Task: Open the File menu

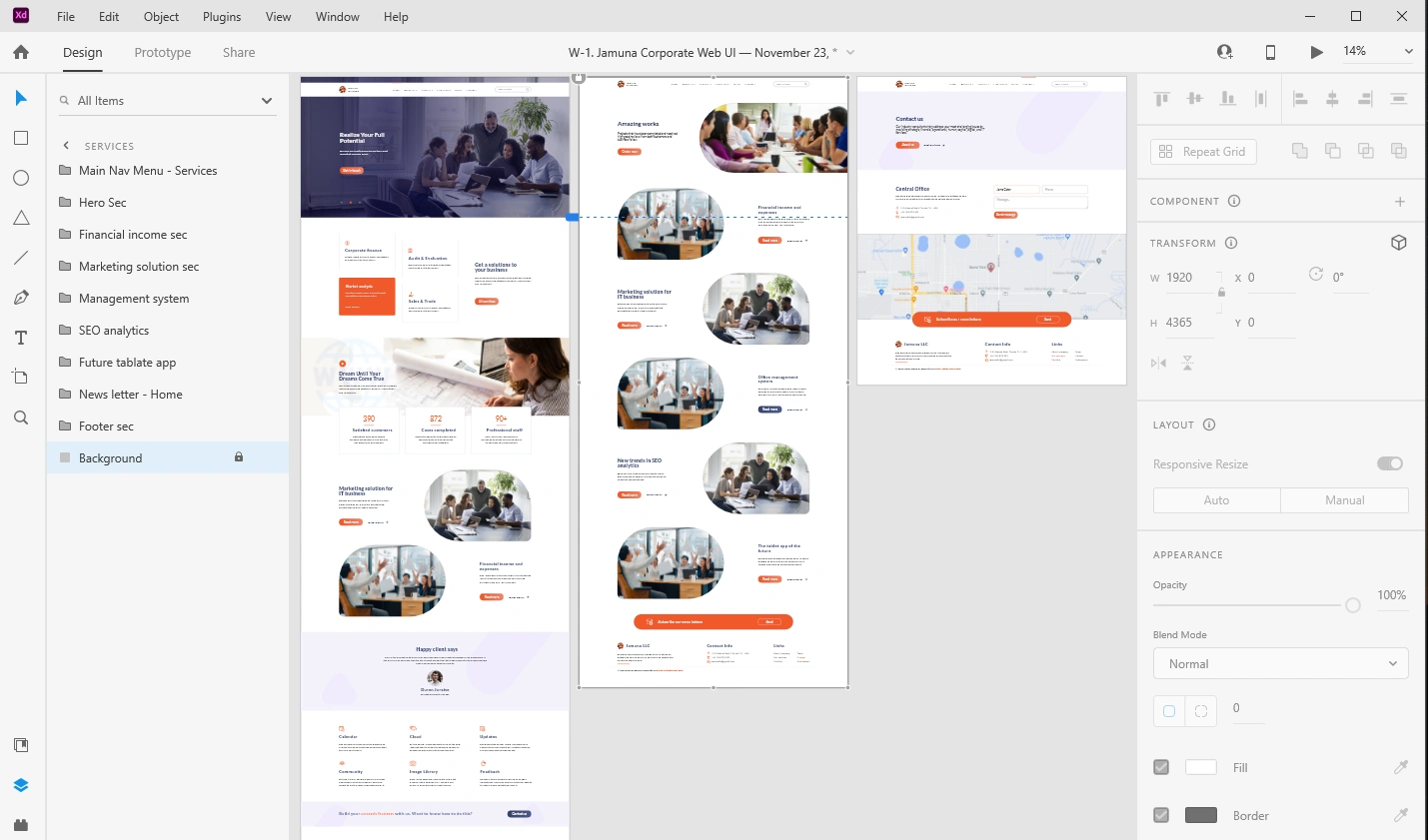Action: coord(66,17)
